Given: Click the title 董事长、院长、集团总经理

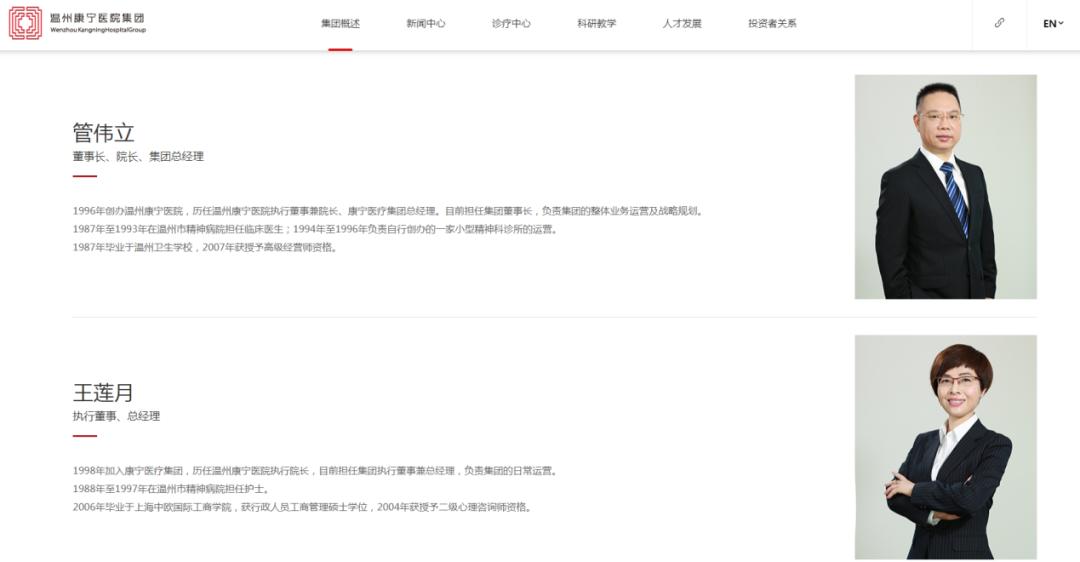Looking at the screenshot, I should 138,156.
